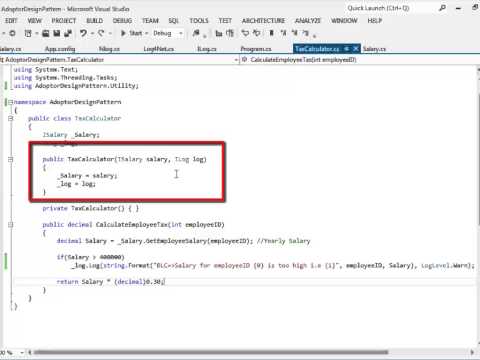
Task: Open the Start button dropdown arrow
Action: (x=146, y=33)
